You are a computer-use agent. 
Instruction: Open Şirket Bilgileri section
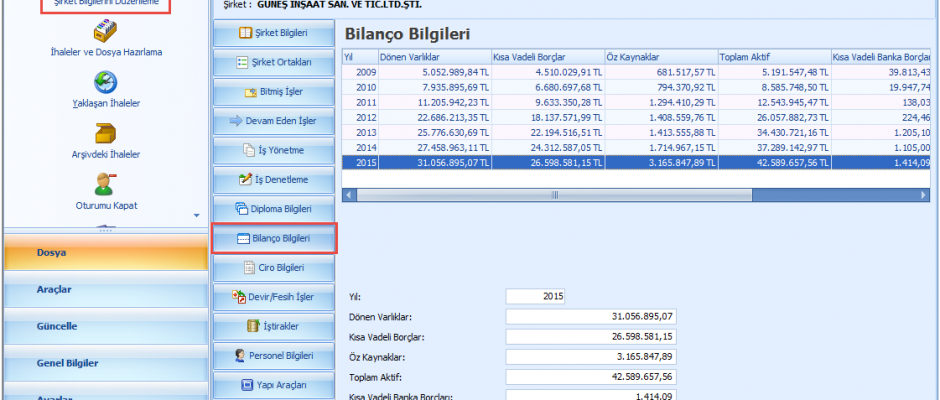point(274,33)
